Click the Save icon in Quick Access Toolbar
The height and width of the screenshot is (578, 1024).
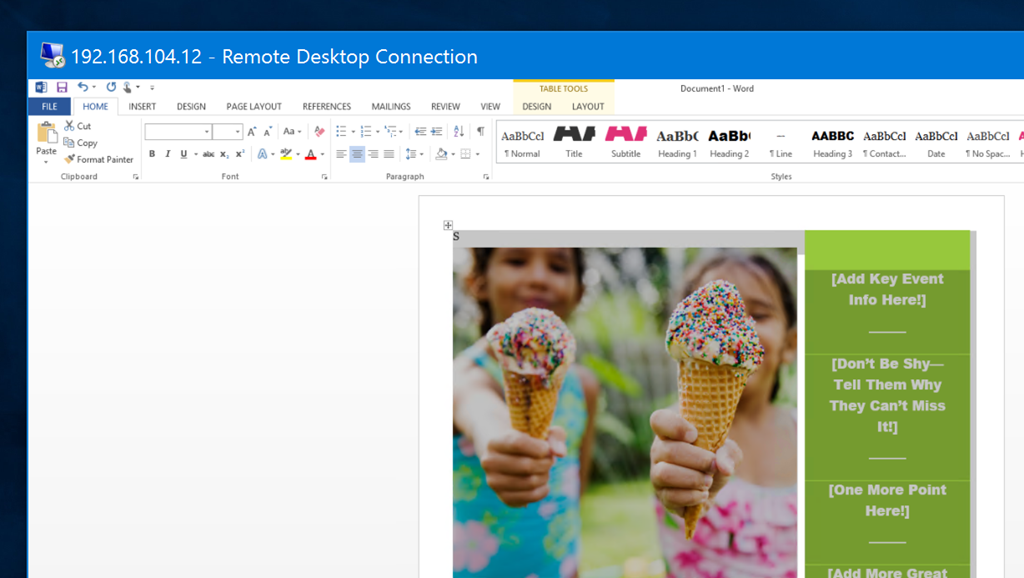tap(62, 88)
